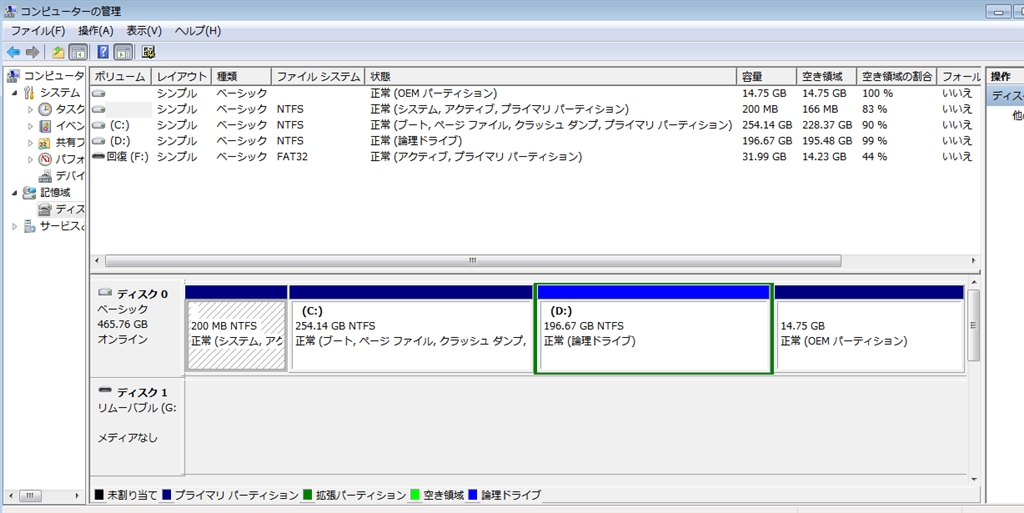
Task: Expand the イベン tree node arrow
Action: [x=30, y=126]
